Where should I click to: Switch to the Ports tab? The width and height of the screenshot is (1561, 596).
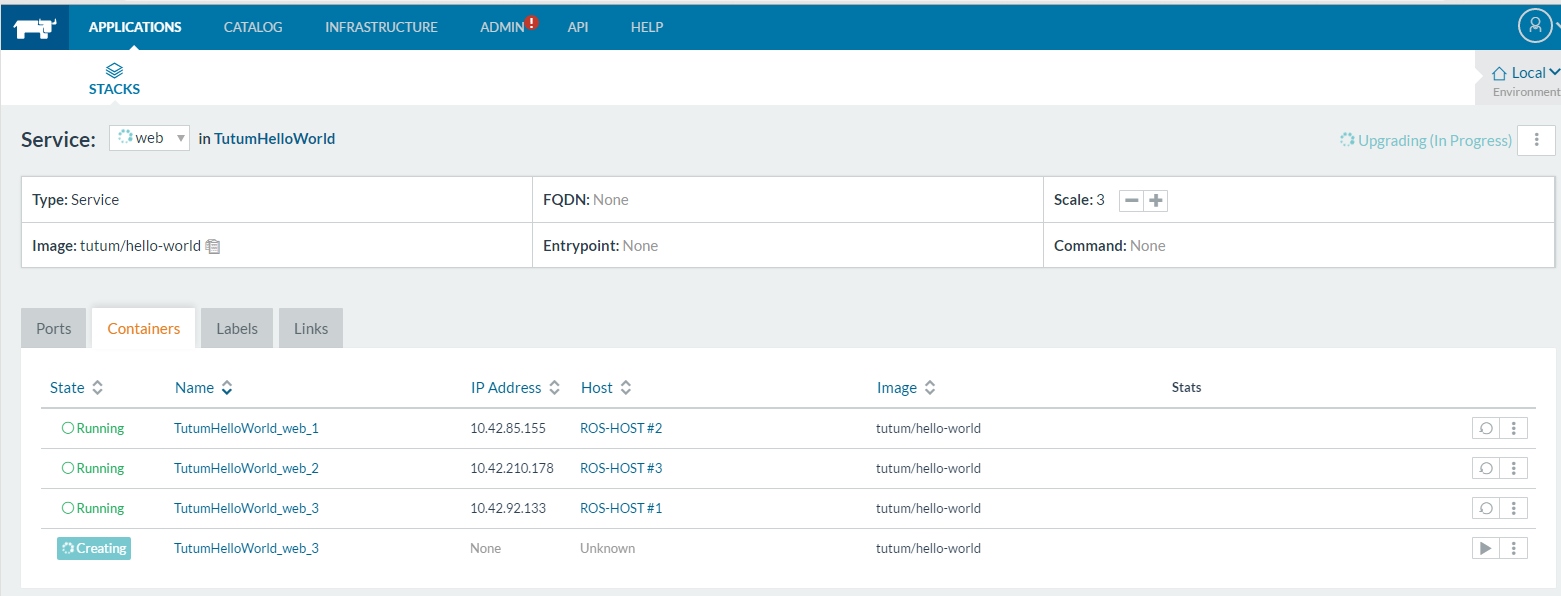[x=54, y=328]
